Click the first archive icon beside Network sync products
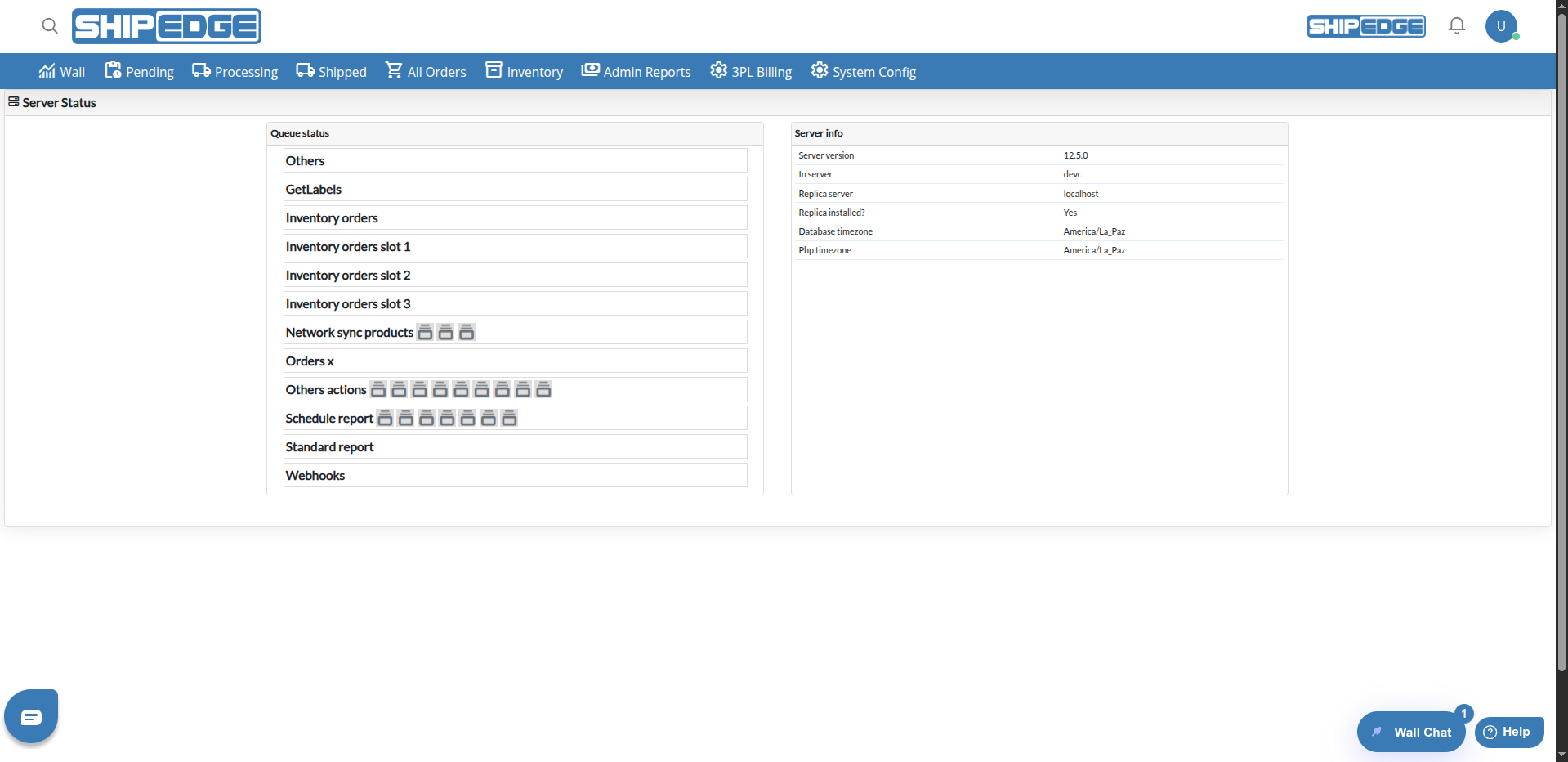1568x762 pixels. (x=425, y=332)
